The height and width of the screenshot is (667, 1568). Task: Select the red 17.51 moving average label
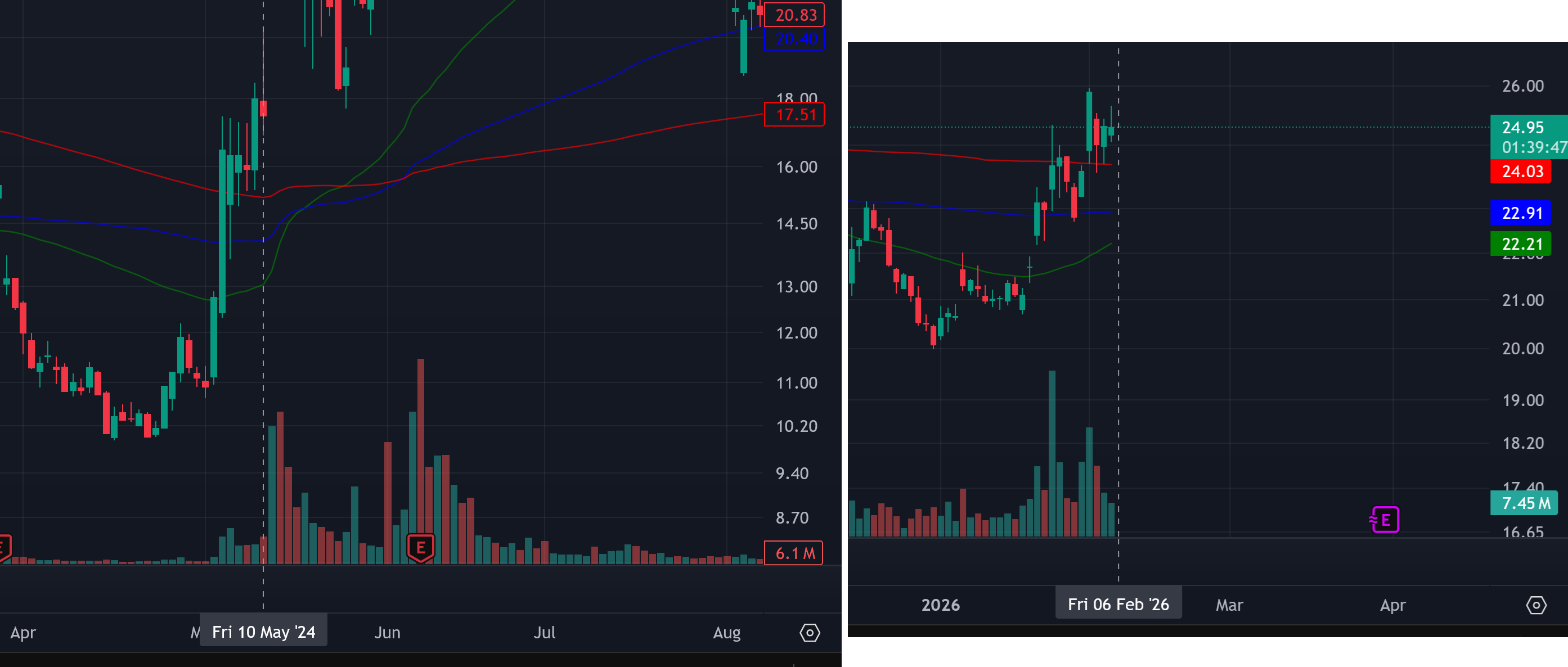pos(794,114)
